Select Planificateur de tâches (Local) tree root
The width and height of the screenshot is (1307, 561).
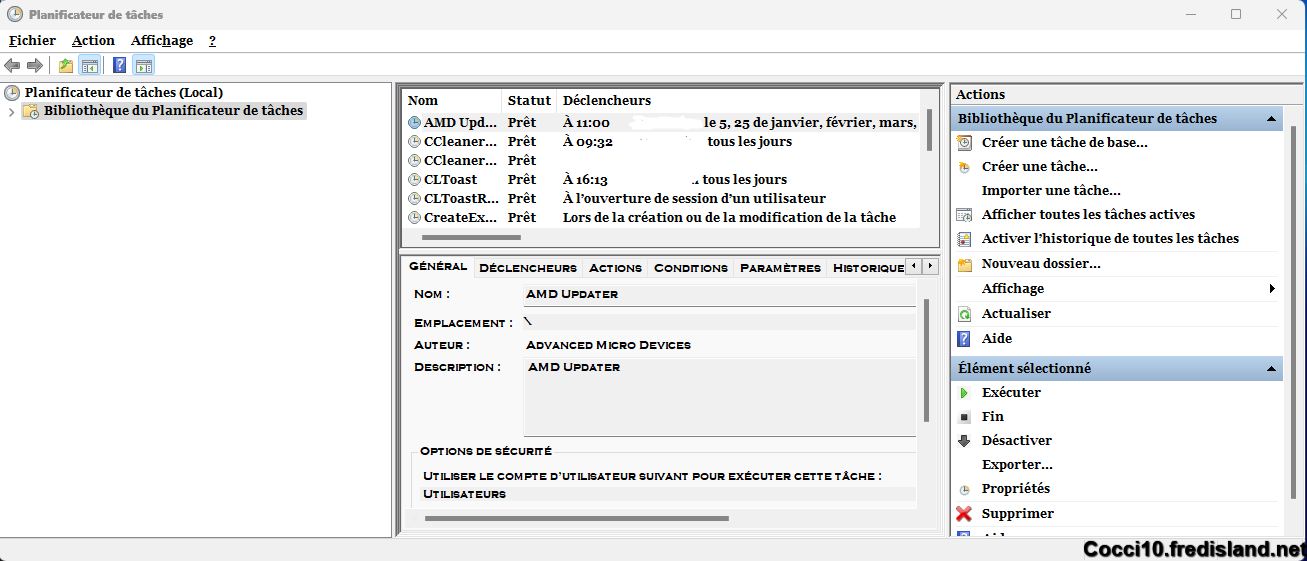(x=124, y=93)
